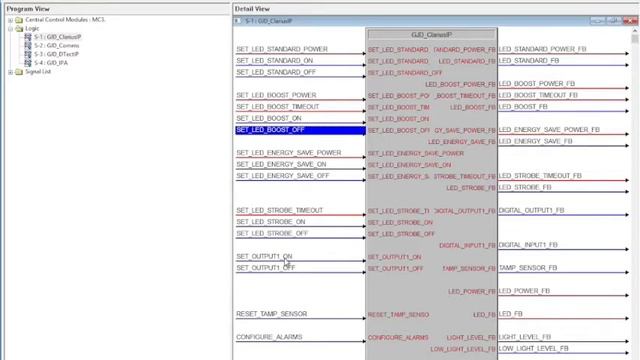This screenshot has width=640, height=360.
Task: Click the Detail View window title icon
Action: click(x=238, y=21)
